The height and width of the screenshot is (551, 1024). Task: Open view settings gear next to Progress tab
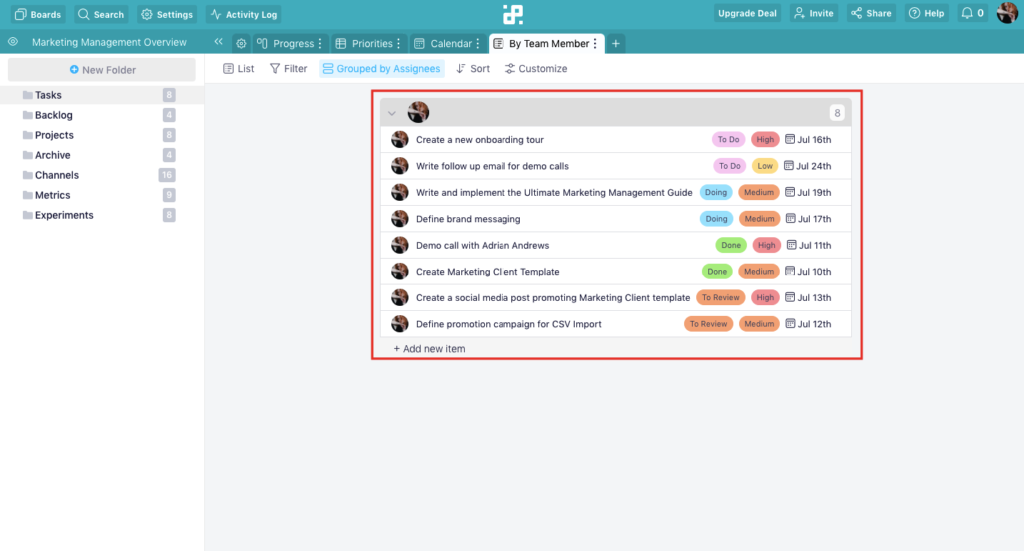[x=241, y=44]
